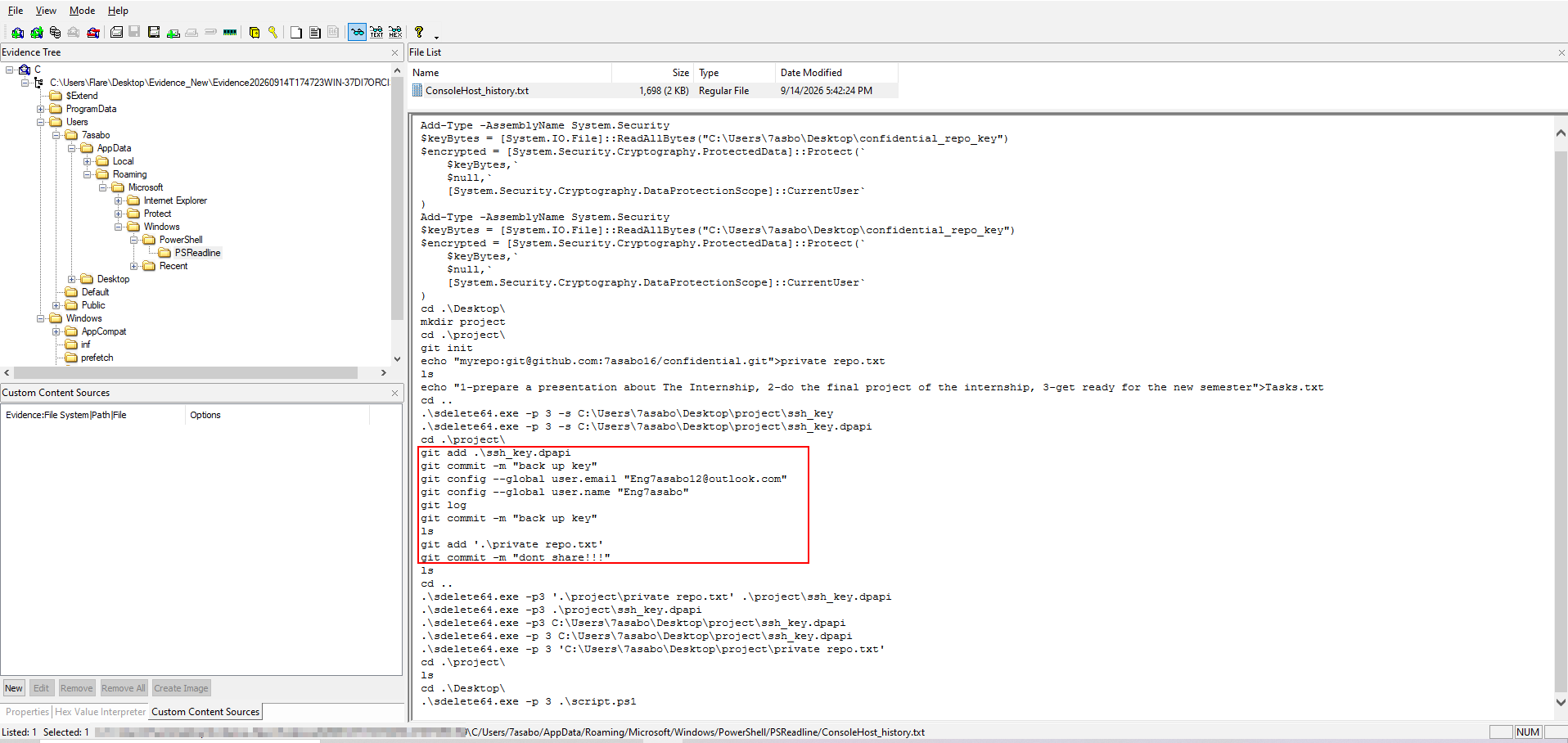
Task: Click the Export File Hash List icon
Action: pos(315,33)
